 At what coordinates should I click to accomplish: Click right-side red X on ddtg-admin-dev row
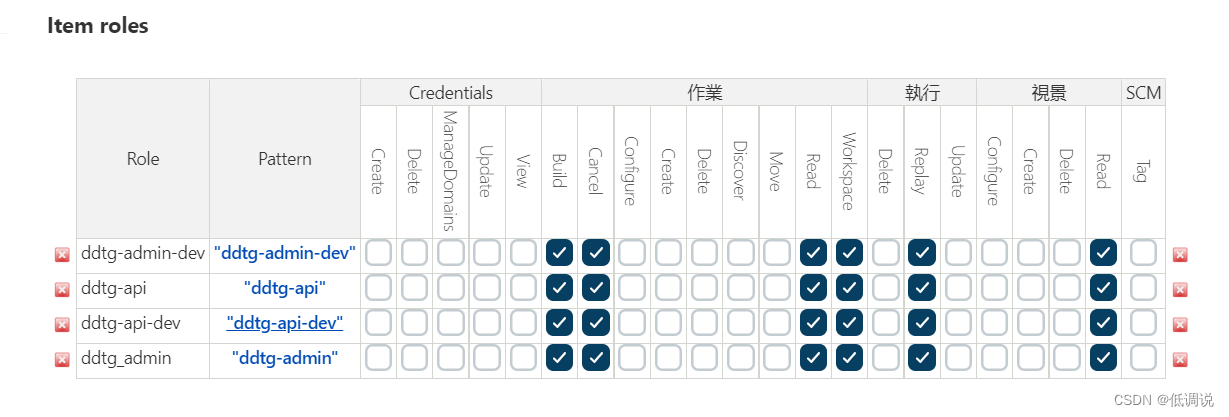(1180, 254)
